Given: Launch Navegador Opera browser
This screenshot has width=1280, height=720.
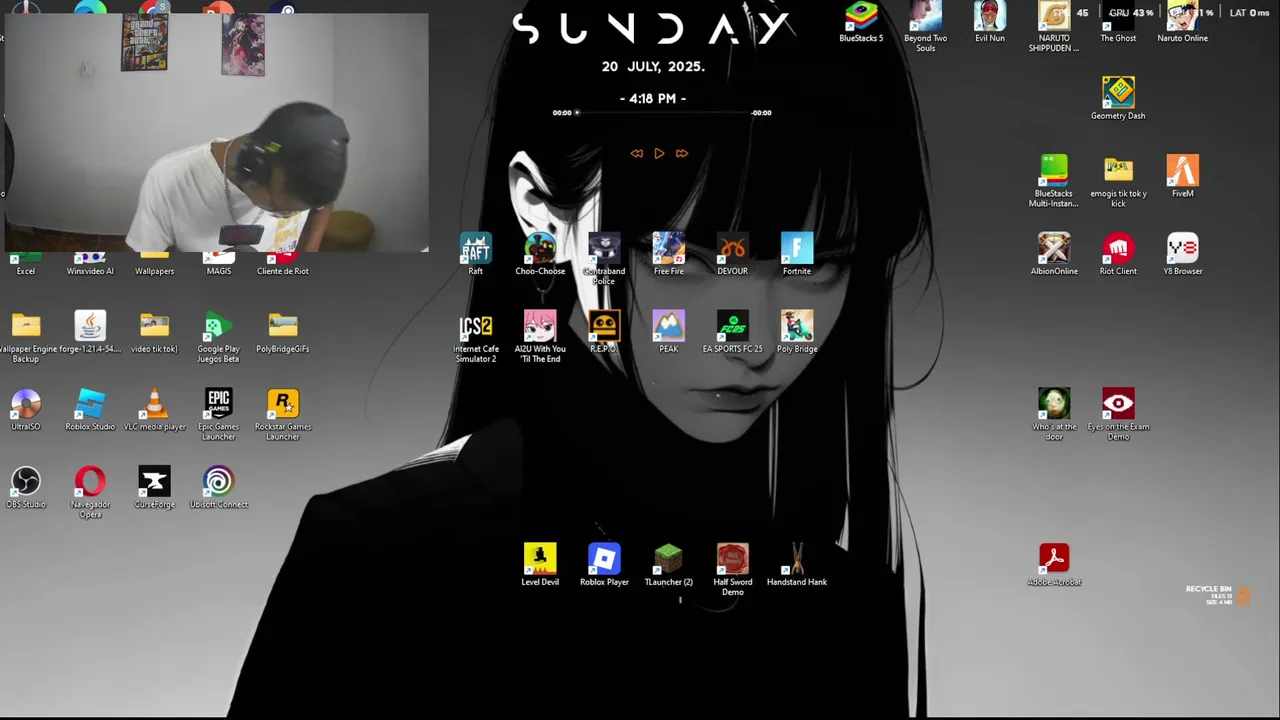Looking at the screenshot, I should pos(90,489).
